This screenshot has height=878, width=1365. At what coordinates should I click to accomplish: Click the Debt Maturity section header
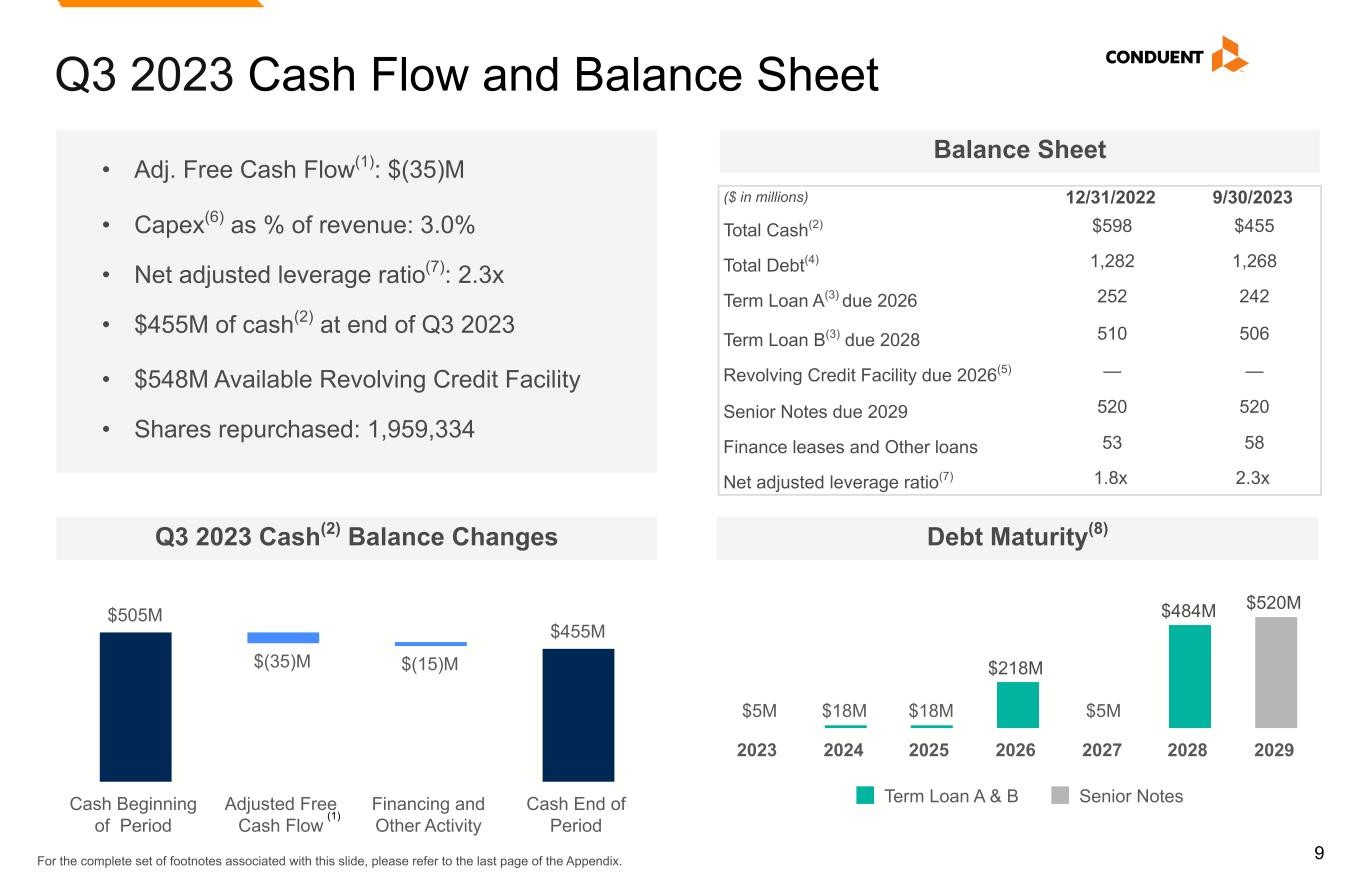[x=1017, y=538]
